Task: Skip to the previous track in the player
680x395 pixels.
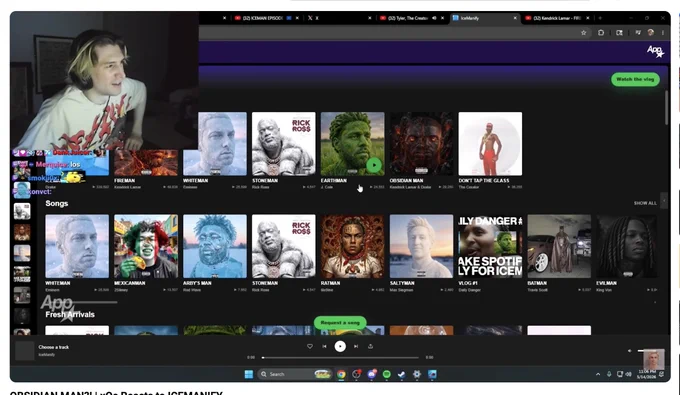Action: pyautogui.click(x=324, y=346)
